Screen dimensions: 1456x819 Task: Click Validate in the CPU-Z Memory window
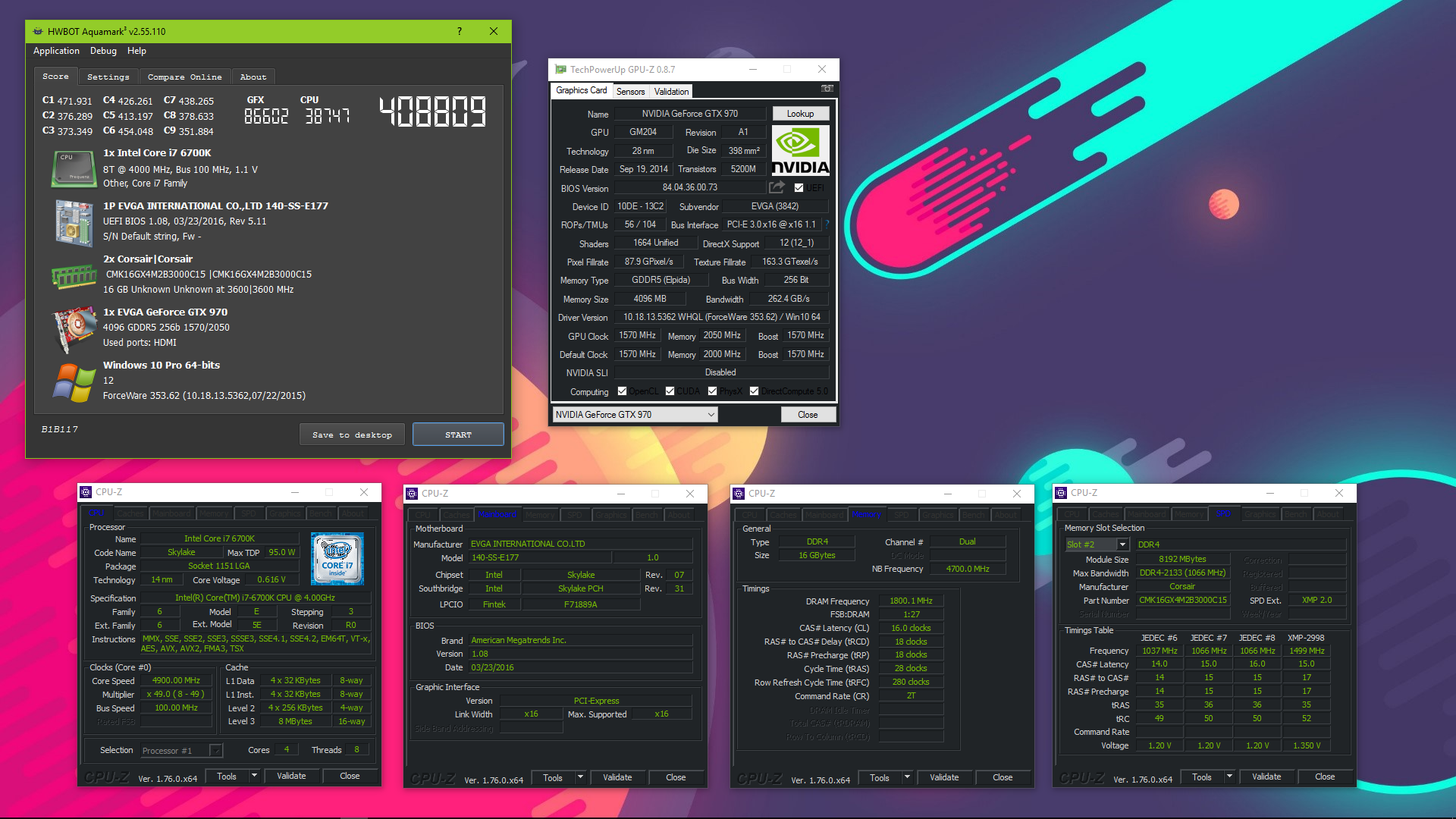(944, 777)
